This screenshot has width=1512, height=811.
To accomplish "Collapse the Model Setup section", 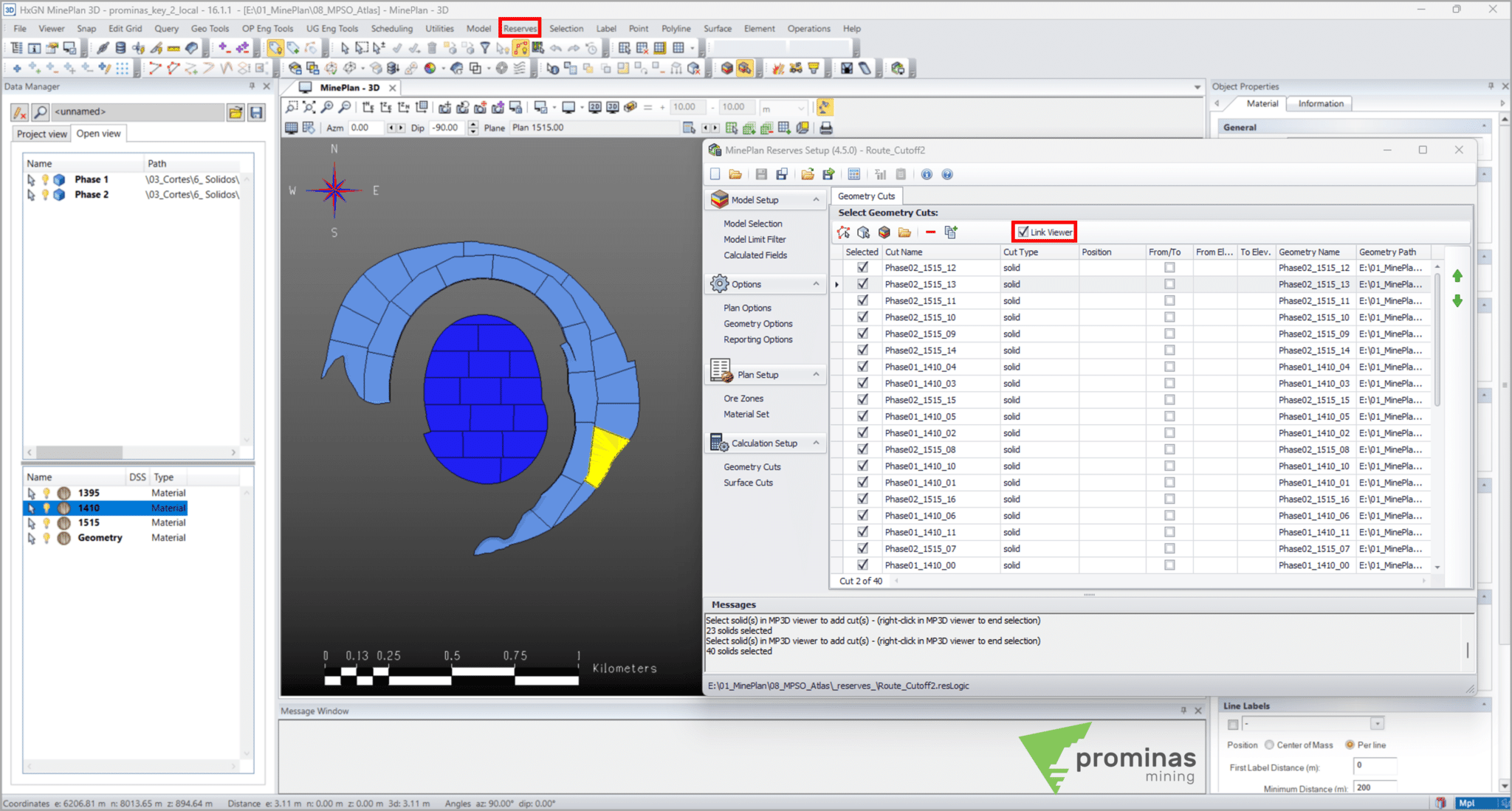I will (816, 200).
